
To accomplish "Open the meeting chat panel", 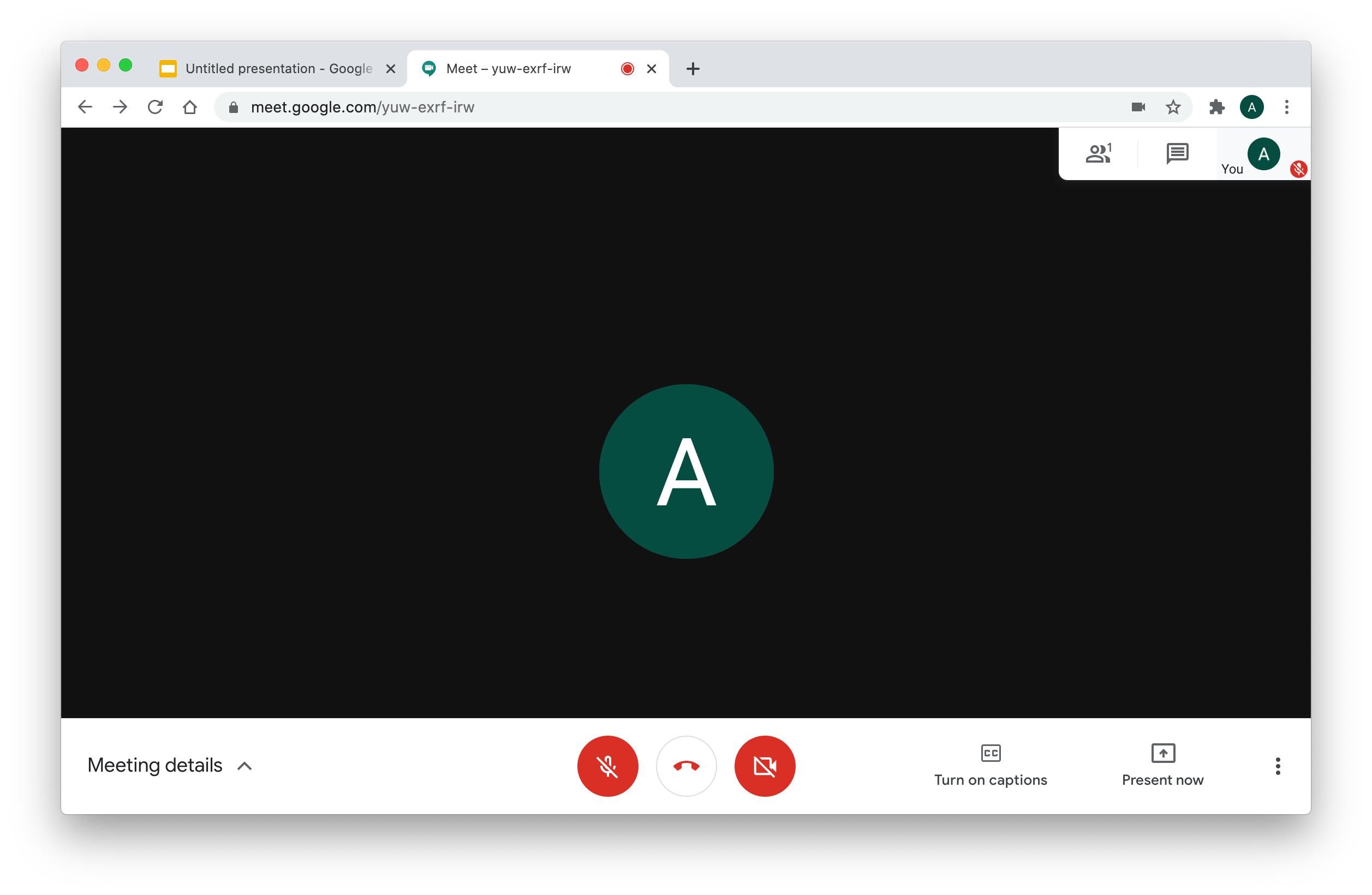I will pyautogui.click(x=1177, y=154).
